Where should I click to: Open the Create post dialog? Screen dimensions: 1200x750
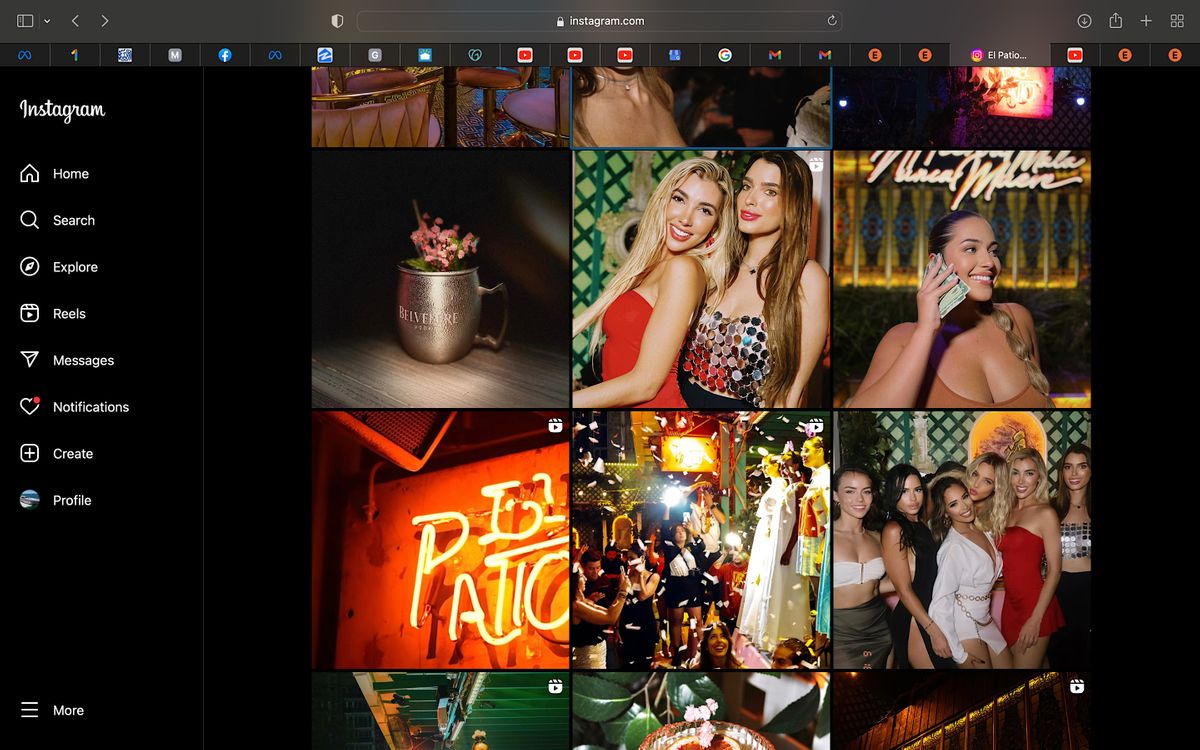click(71, 453)
